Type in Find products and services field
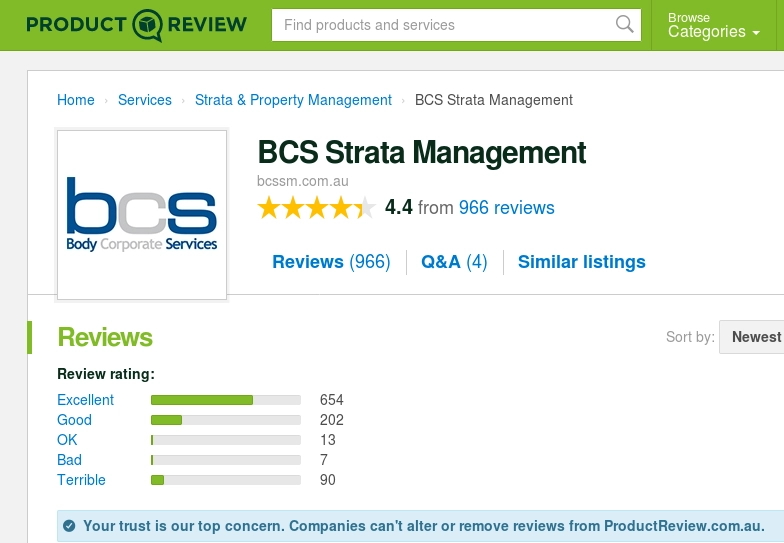Image resolution: width=784 pixels, height=543 pixels. (x=445, y=25)
